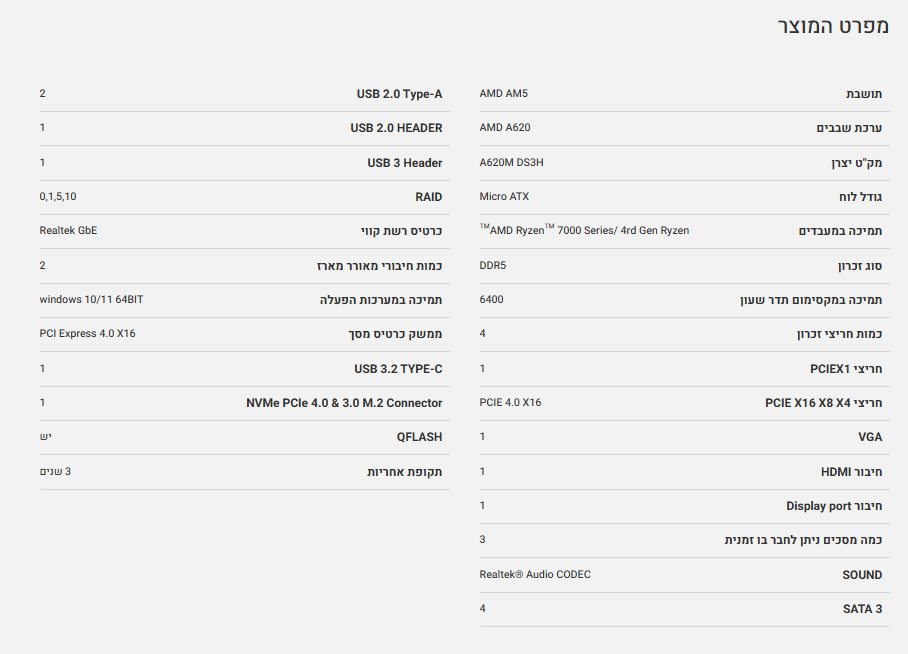
Task: Select the PCI Express 4.0 X16 value
Action: (87, 334)
